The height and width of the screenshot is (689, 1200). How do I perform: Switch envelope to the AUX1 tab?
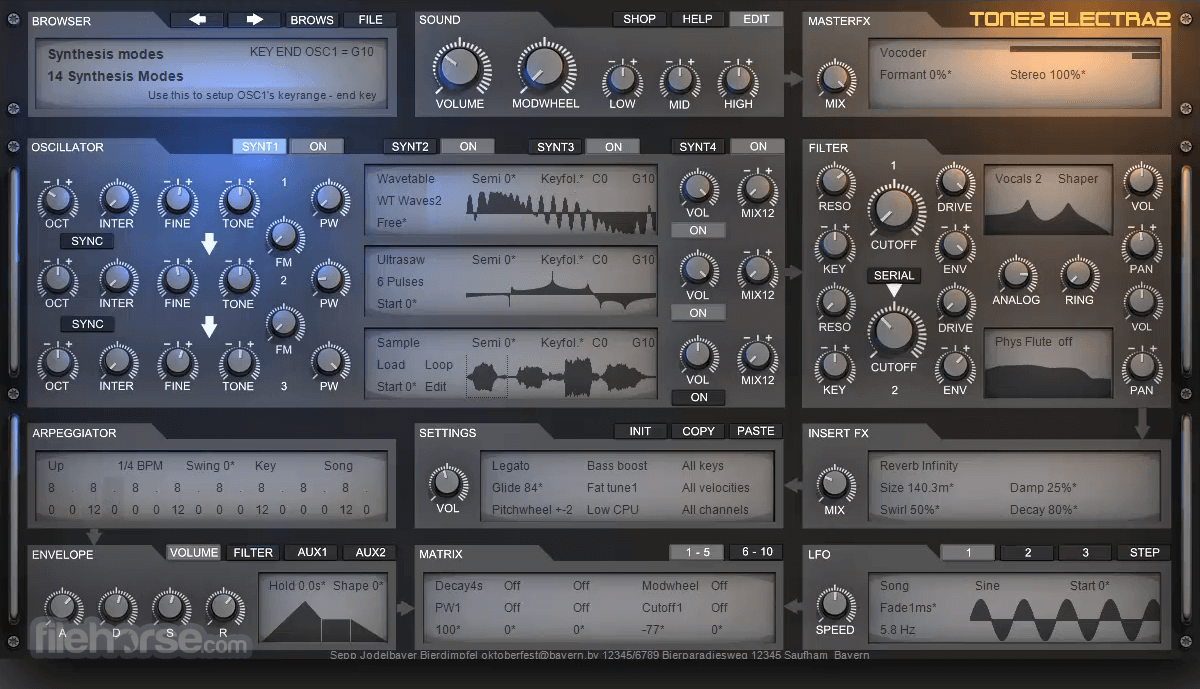click(312, 552)
